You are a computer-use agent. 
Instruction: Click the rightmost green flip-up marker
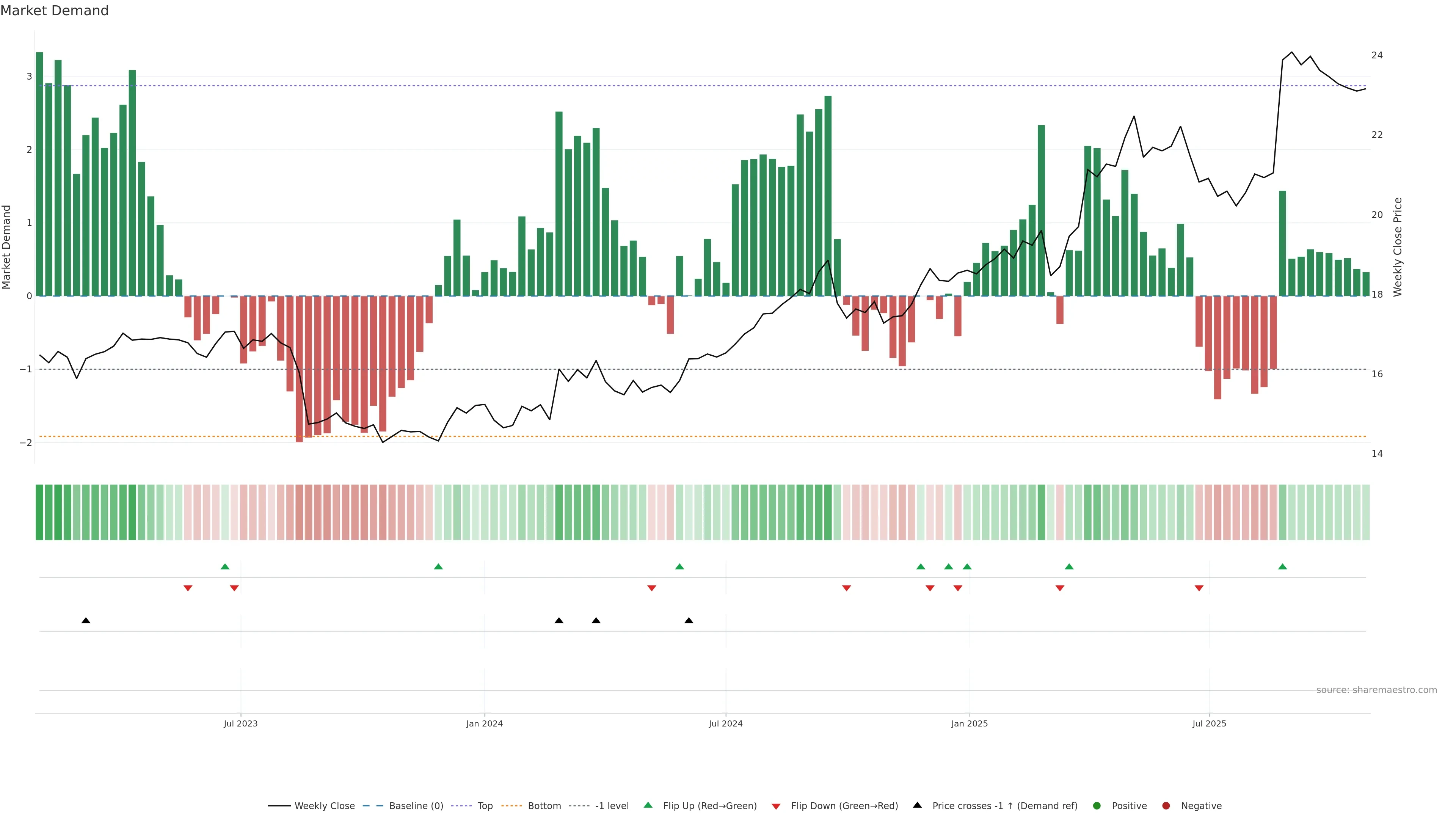(1282, 566)
